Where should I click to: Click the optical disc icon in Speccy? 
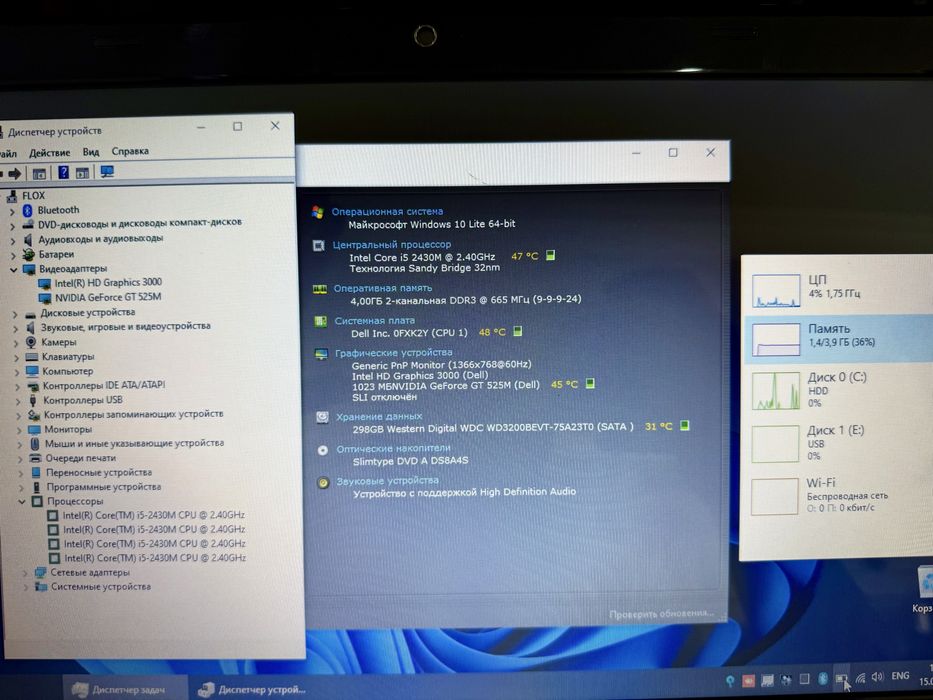click(x=323, y=450)
